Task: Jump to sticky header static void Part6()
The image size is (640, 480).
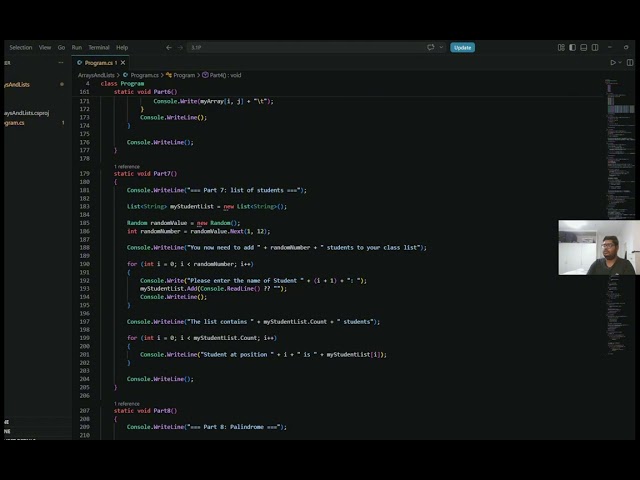Action: (x=146, y=92)
